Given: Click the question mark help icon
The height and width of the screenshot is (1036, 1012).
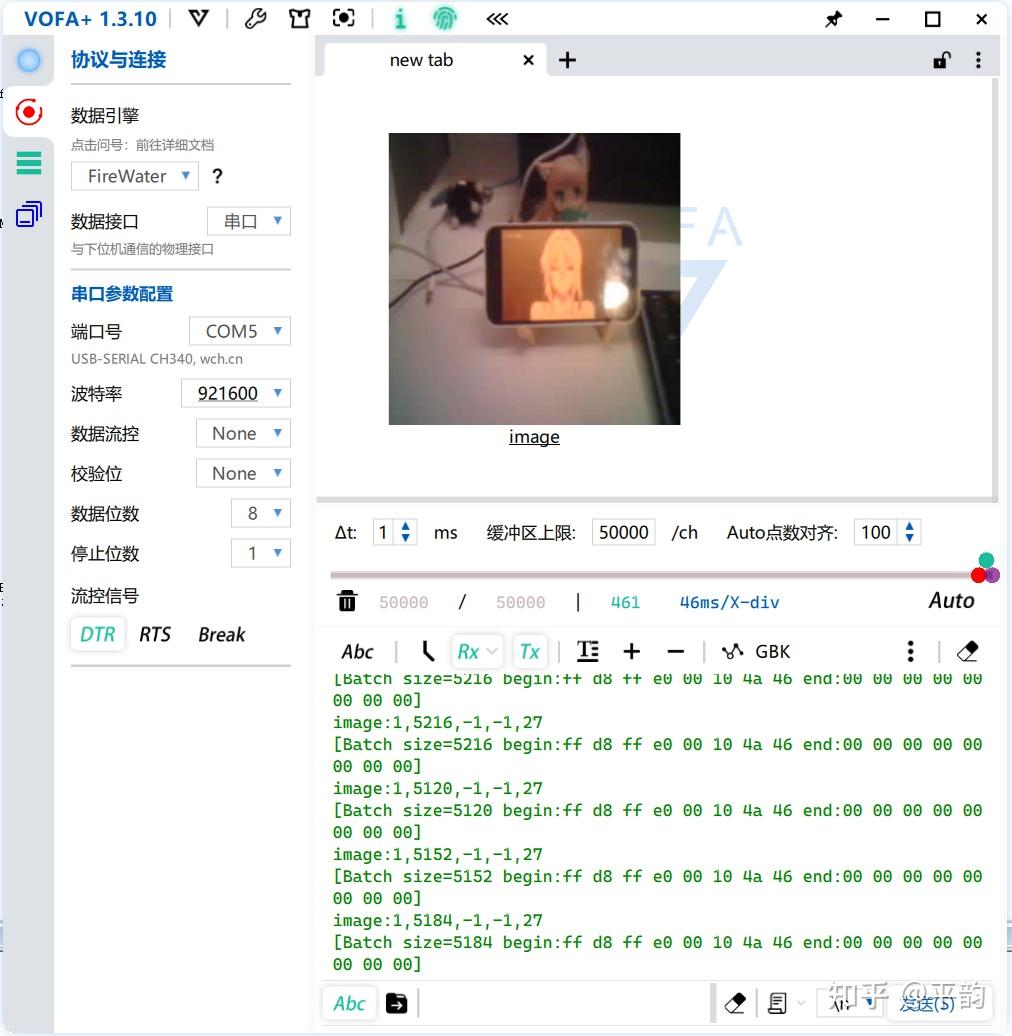Looking at the screenshot, I should click(x=217, y=176).
